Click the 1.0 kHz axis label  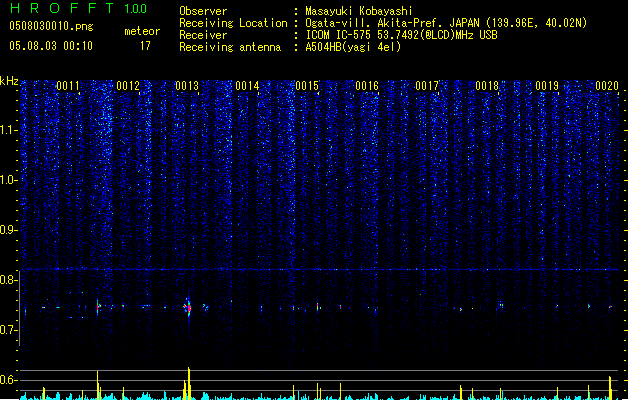pos(9,180)
